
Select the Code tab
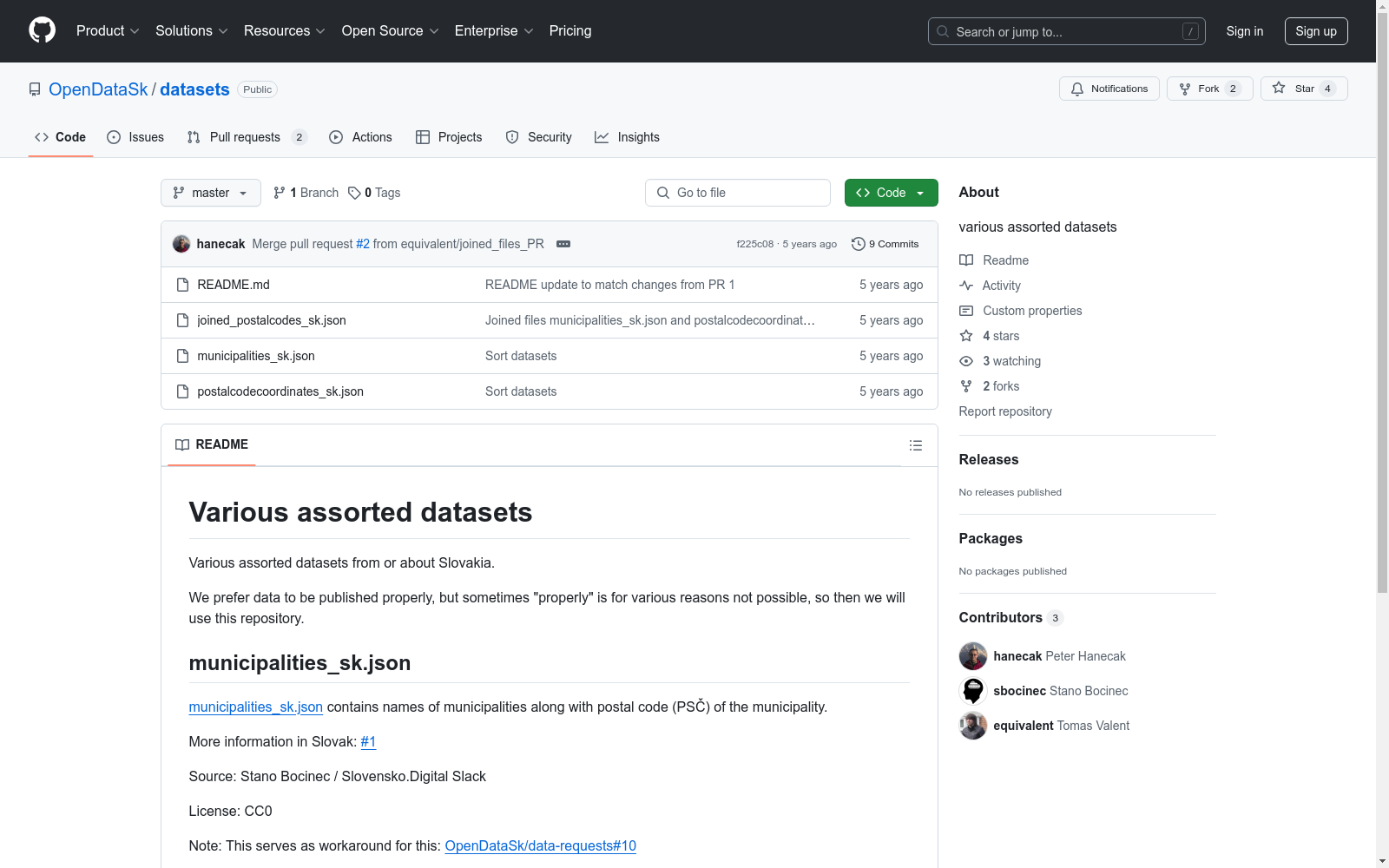point(60,137)
